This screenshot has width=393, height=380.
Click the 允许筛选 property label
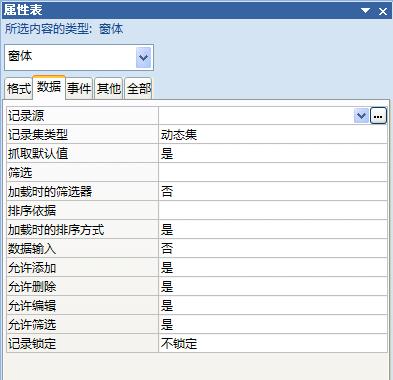[32, 325]
